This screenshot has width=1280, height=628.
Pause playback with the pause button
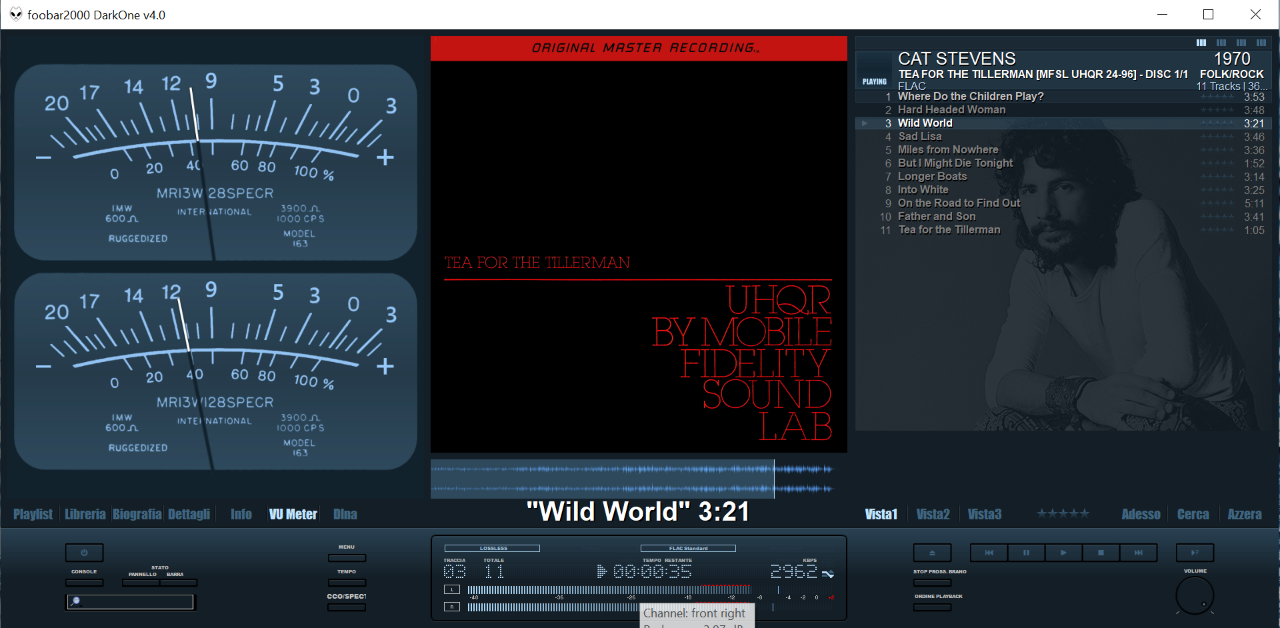point(1026,552)
